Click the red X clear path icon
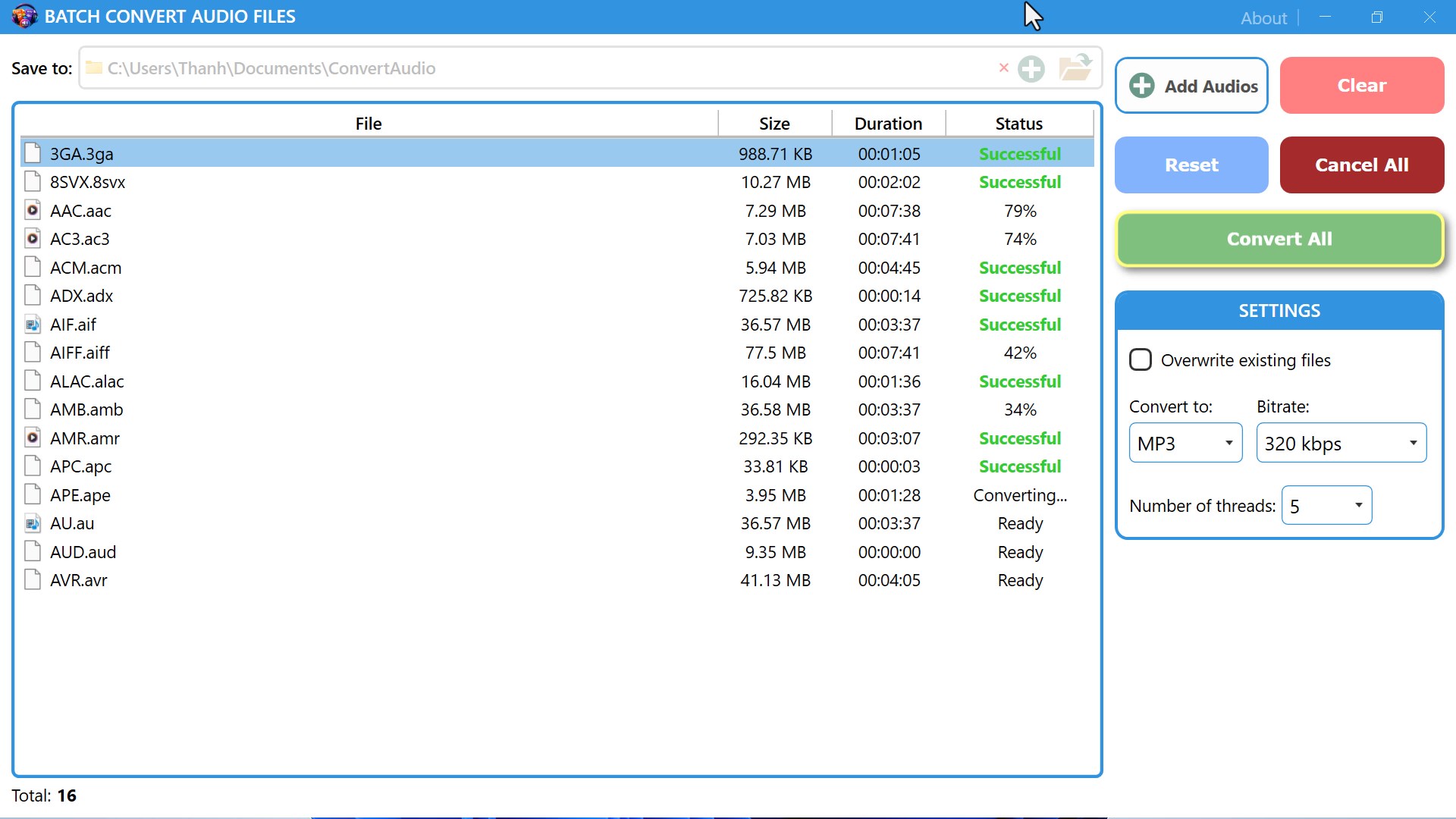 coord(1003,68)
